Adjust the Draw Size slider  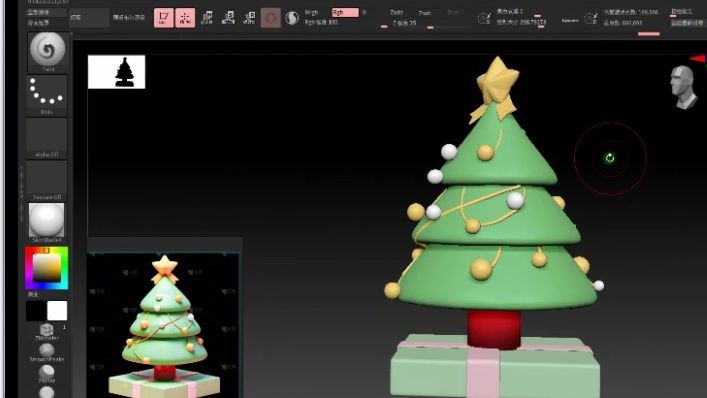tap(521, 23)
